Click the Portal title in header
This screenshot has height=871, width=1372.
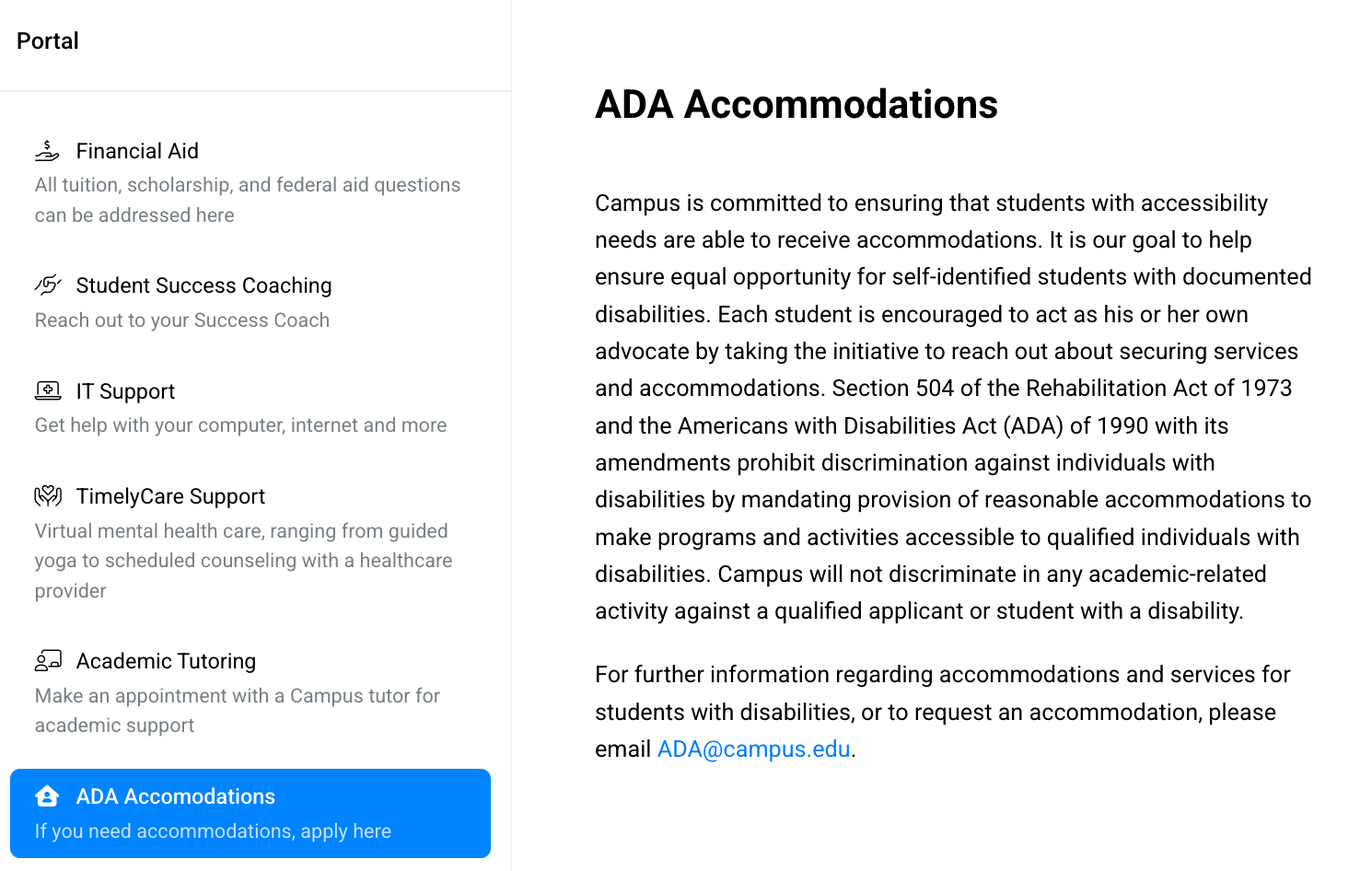point(48,41)
